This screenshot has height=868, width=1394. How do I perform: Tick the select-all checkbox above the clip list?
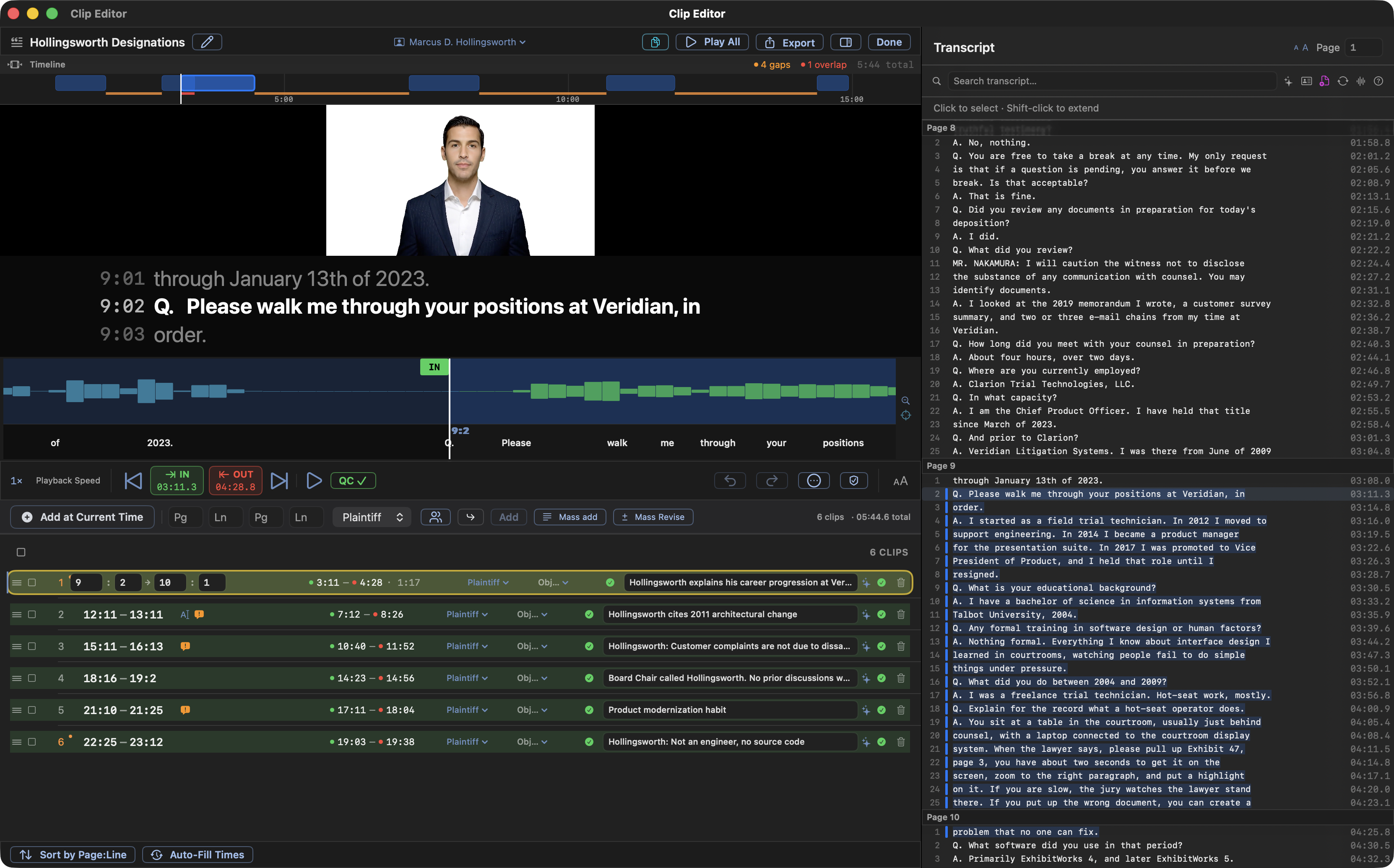pyautogui.click(x=21, y=552)
